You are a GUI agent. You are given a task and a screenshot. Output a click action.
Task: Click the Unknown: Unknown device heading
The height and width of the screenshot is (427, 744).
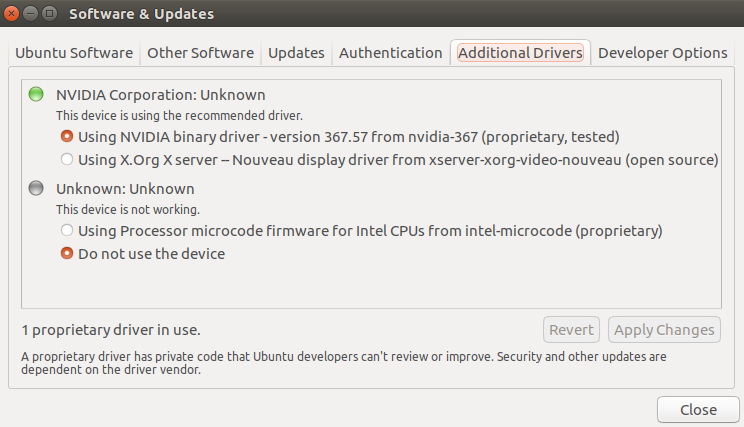[x=125, y=189]
